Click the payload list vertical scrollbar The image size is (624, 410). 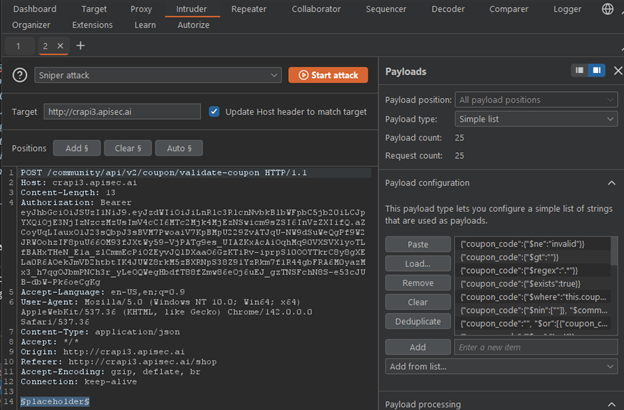tap(614, 252)
